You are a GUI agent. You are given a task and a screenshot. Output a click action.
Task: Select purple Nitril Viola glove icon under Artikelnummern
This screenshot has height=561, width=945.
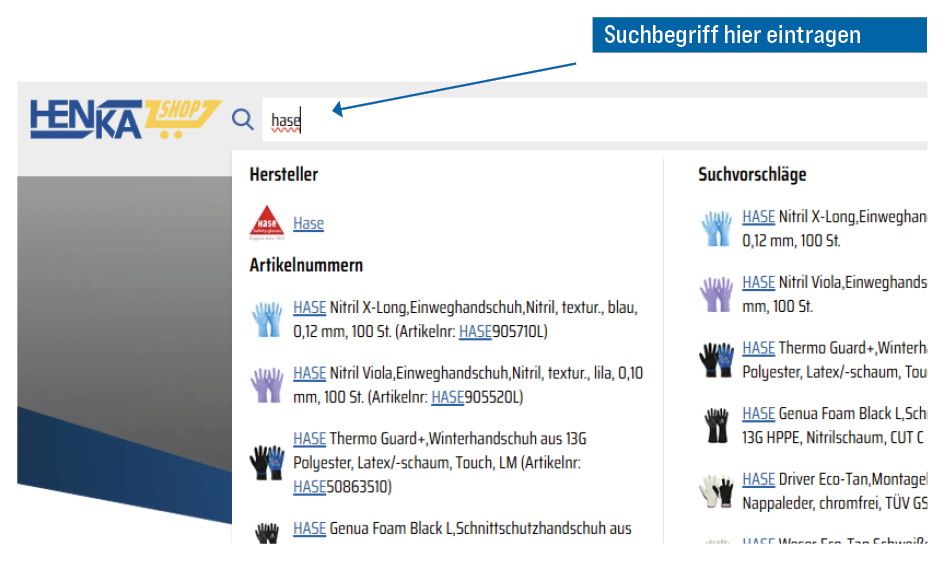coord(267,385)
